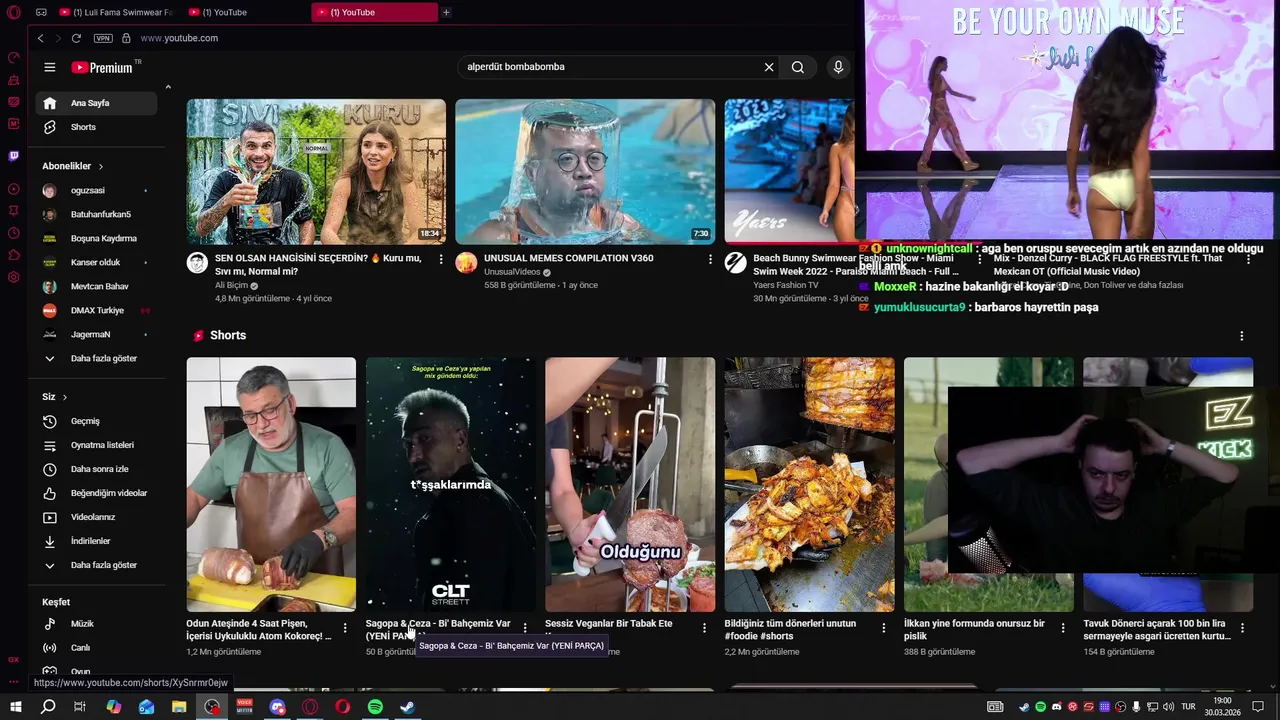Select the active highlighted YouTube tab
The height and width of the screenshot is (720, 1280).
[374, 12]
